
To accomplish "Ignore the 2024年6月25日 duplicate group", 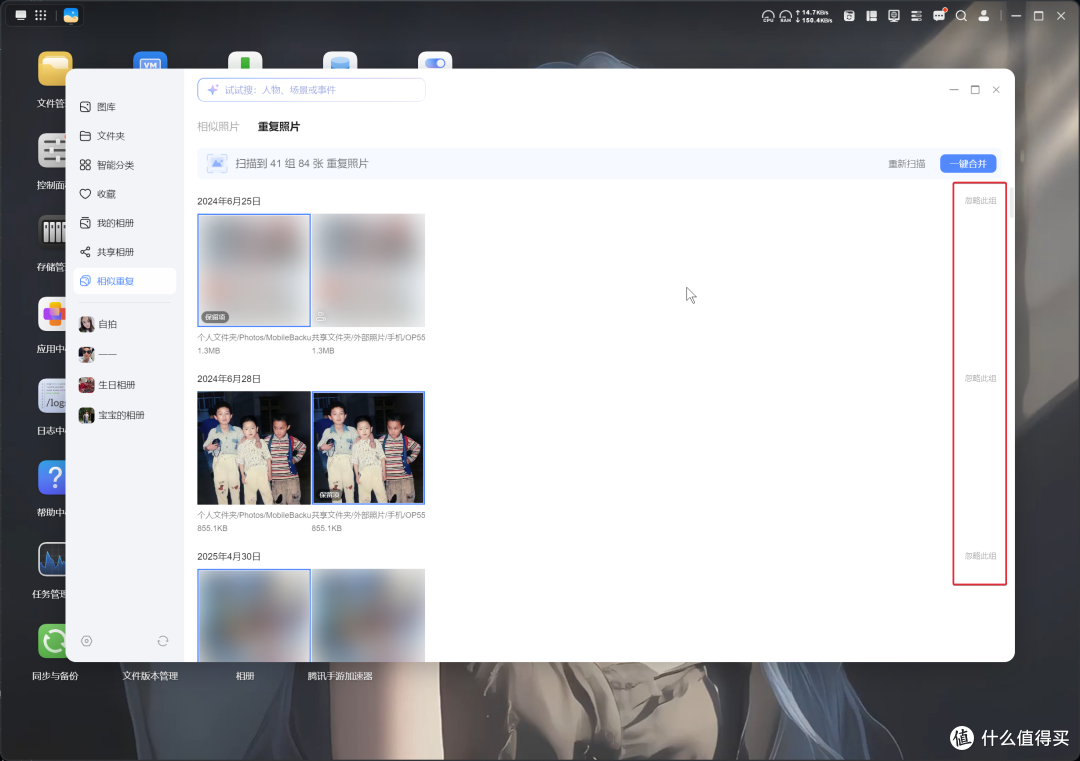I will tap(980, 200).
